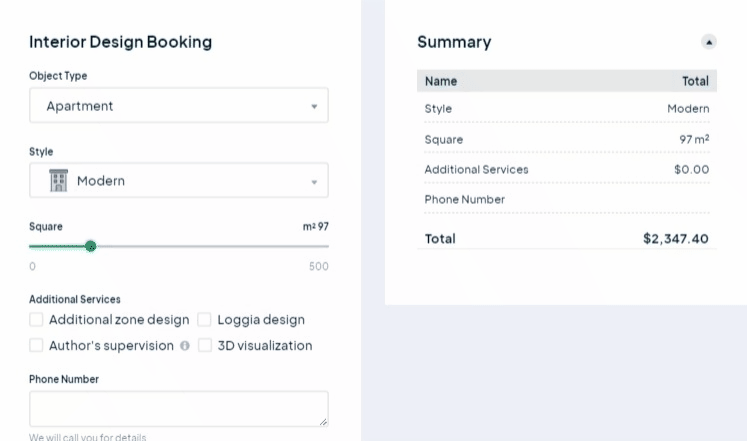The height and width of the screenshot is (441, 747).
Task: Click the green Square slider handle
Action: click(x=91, y=246)
